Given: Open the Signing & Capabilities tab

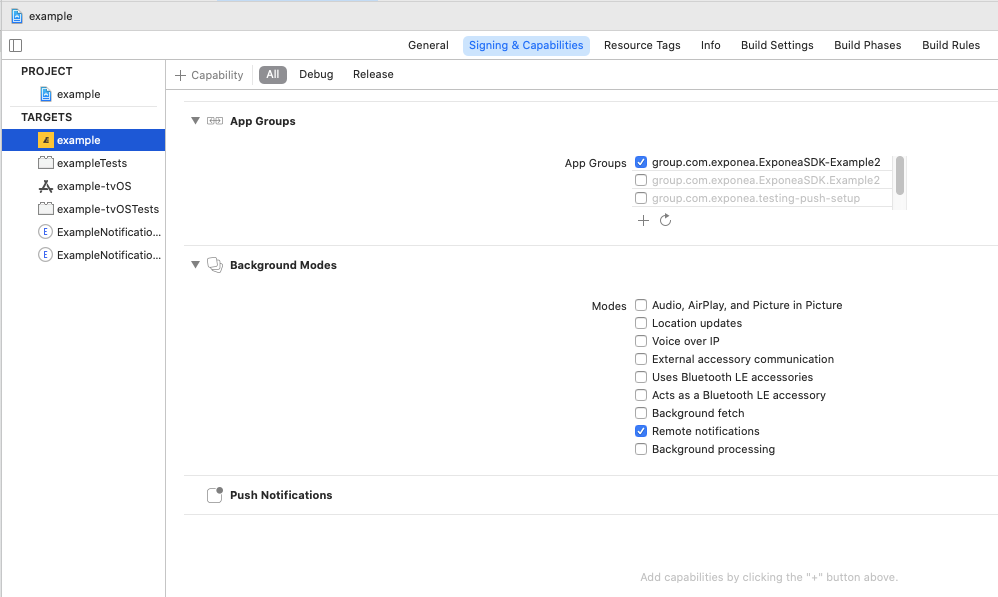Looking at the screenshot, I should [x=526, y=45].
